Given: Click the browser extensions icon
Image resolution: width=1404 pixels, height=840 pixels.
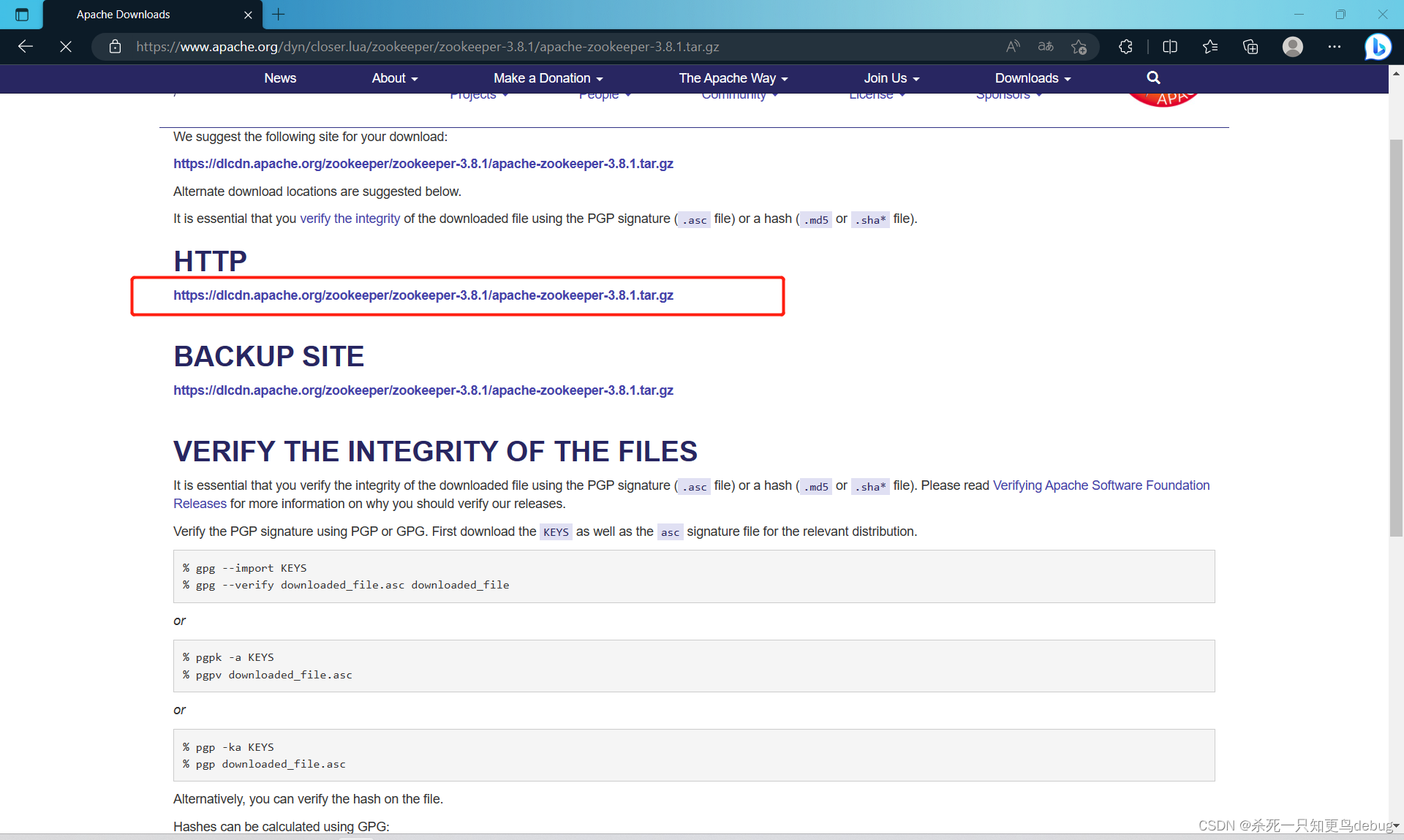Looking at the screenshot, I should pyautogui.click(x=1126, y=46).
